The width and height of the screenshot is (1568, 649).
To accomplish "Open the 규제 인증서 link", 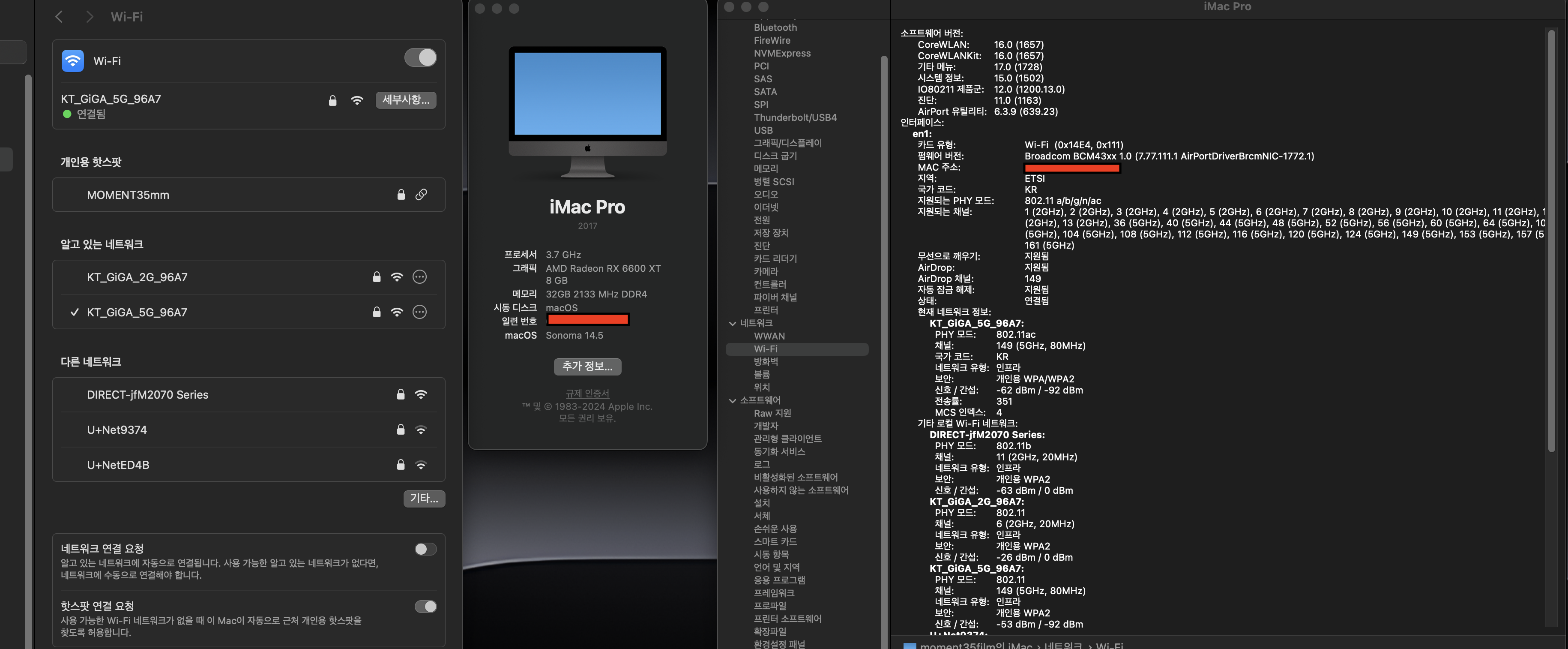I will (x=587, y=394).
